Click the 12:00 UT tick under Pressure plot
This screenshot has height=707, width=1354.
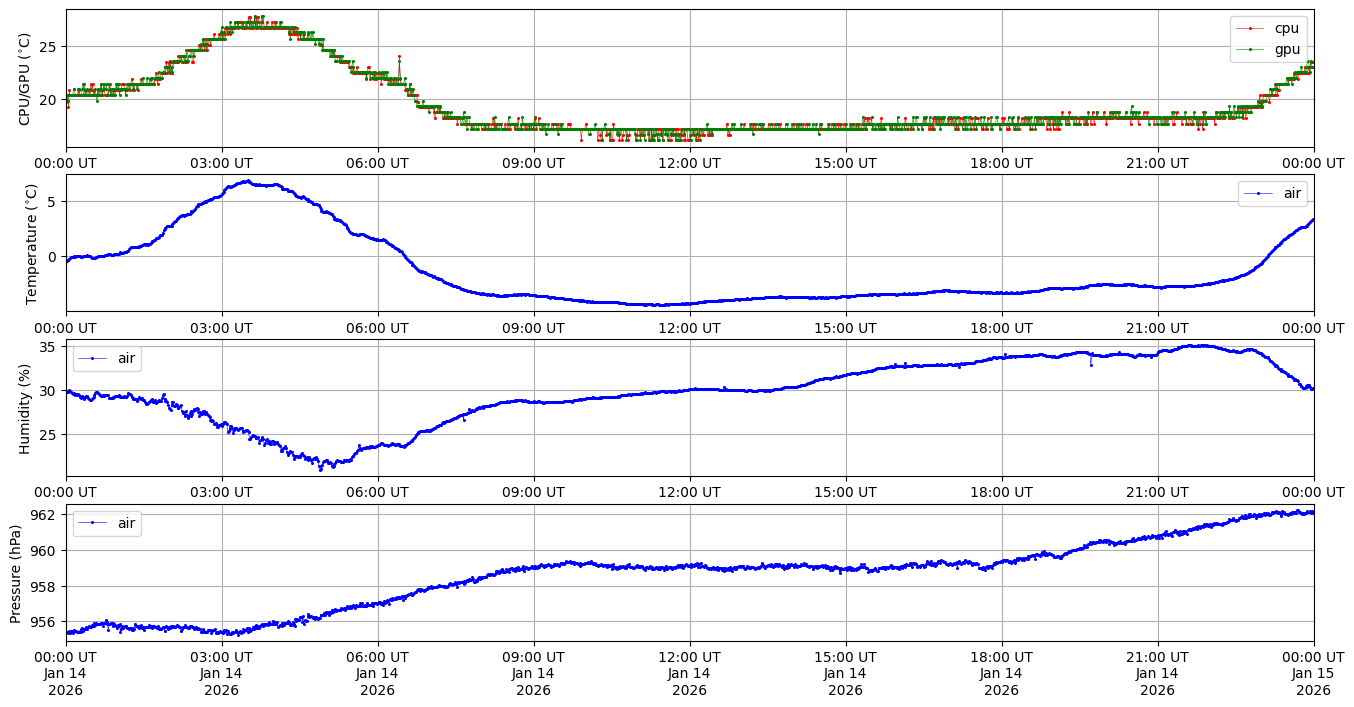[689, 657]
